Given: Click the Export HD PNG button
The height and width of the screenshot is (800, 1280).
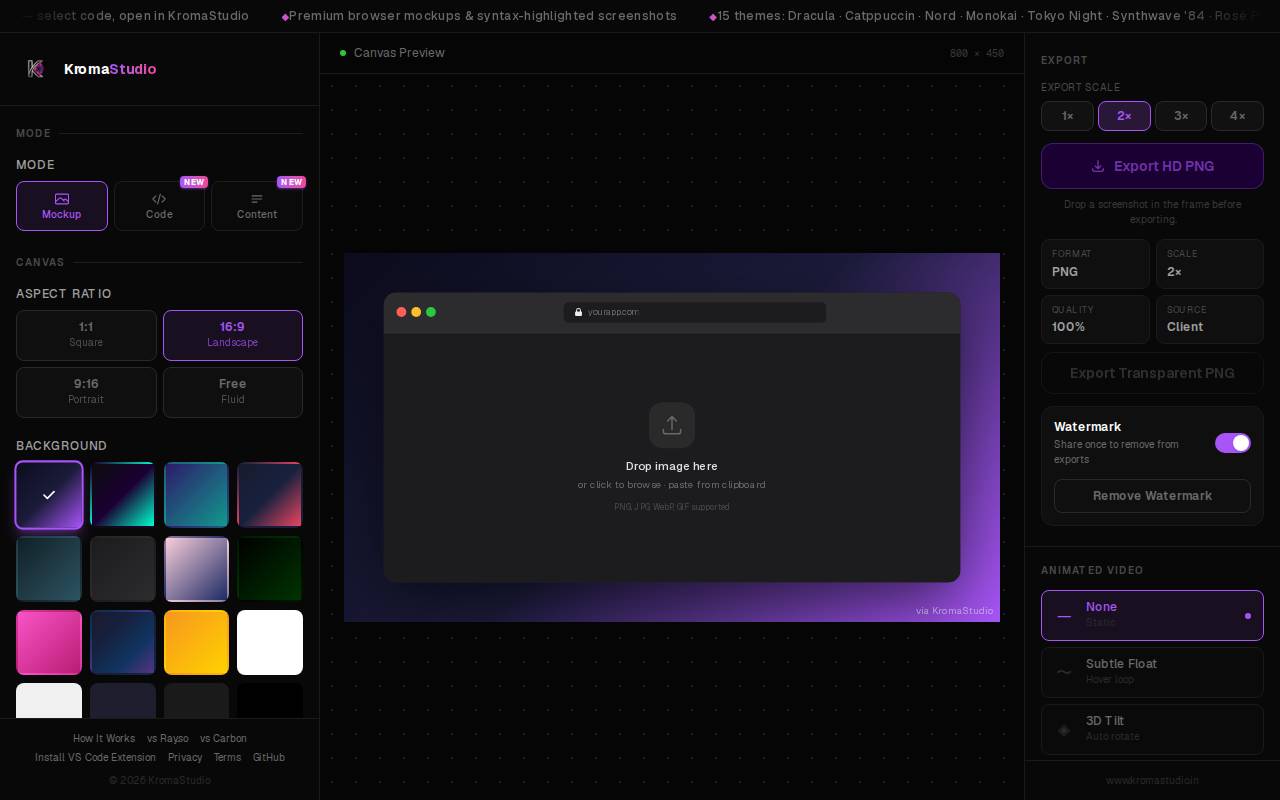Looking at the screenshot, I should pyautogui.click(x=1152, y=166).
